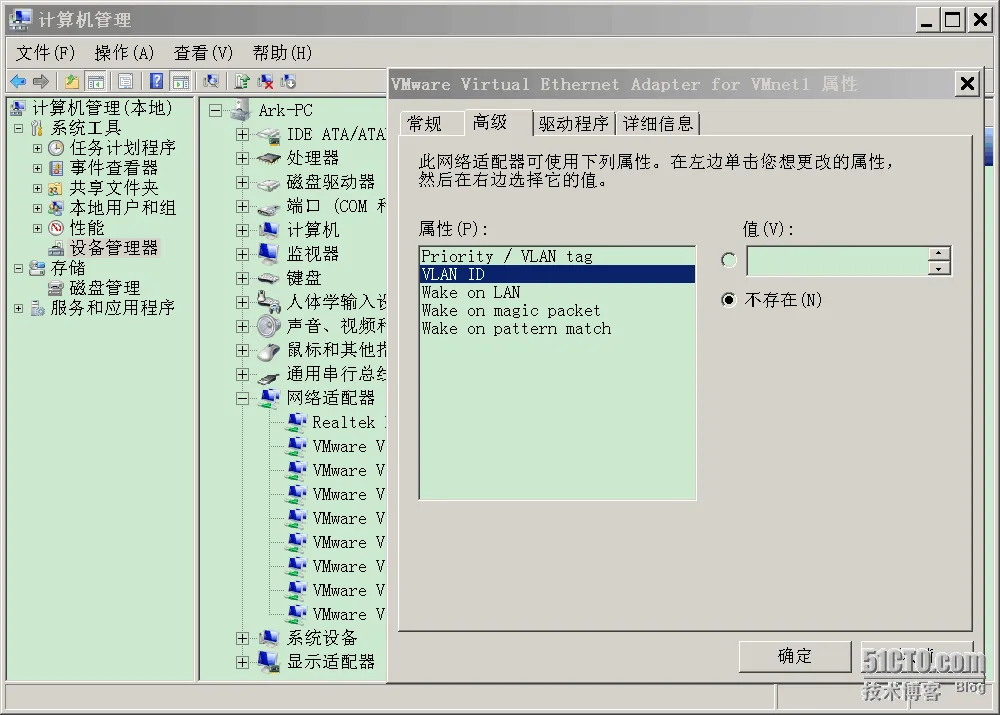Viewport: 1000px width, 715px height.
Task: Select 设备管理器 in the left tree
Action: [x=114, y=248]
